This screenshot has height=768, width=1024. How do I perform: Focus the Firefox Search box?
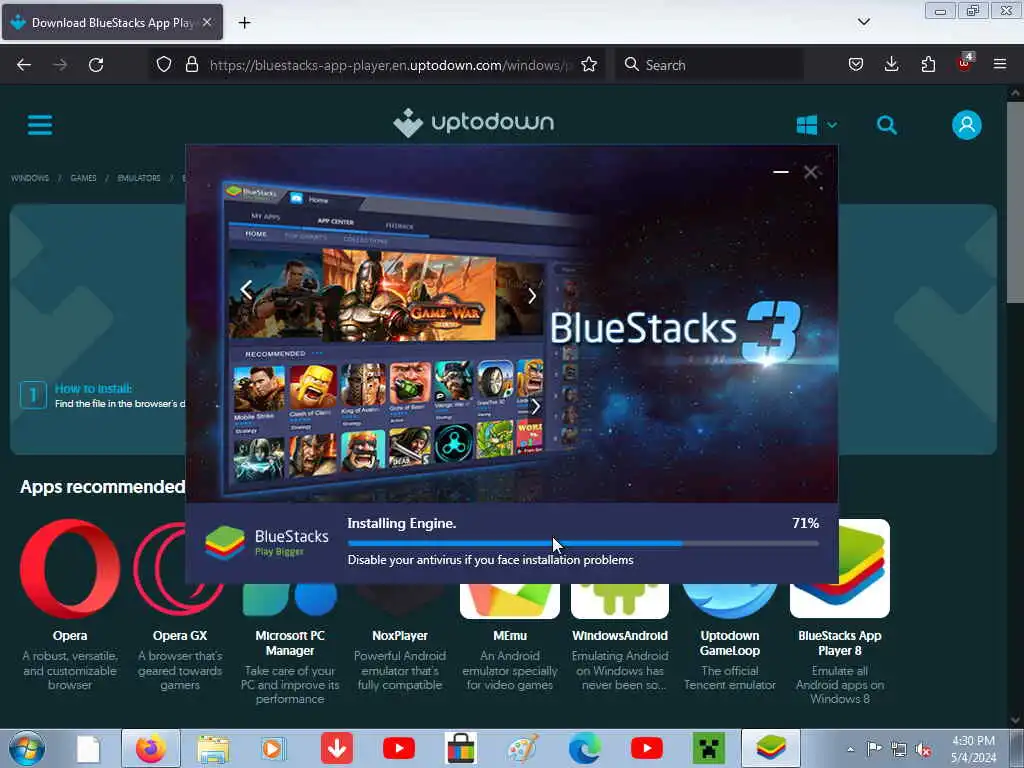point(709,65)
